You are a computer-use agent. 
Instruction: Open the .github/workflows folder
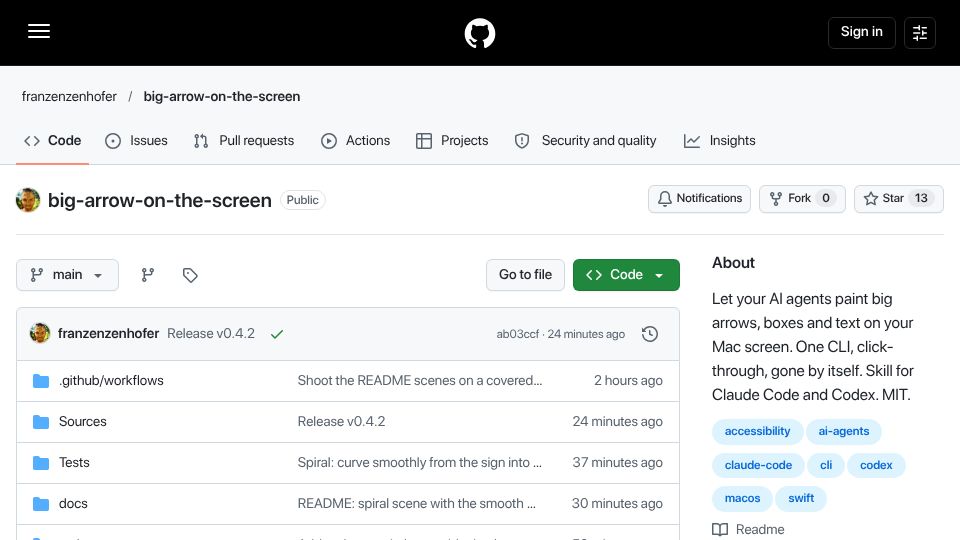click(x=111, y=381)
